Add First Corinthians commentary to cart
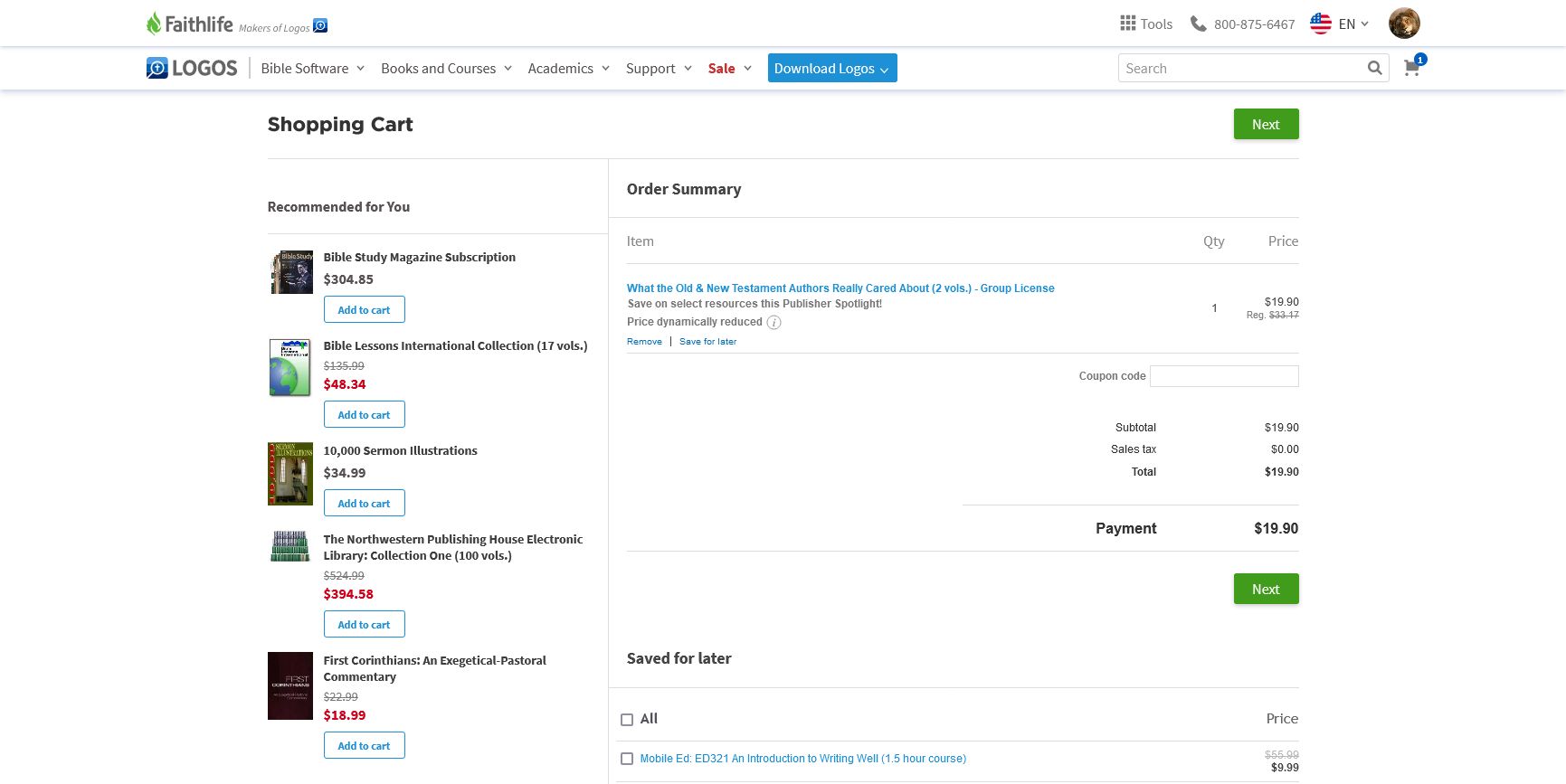This screenshot has height=784, width=1566. point(364,745)
